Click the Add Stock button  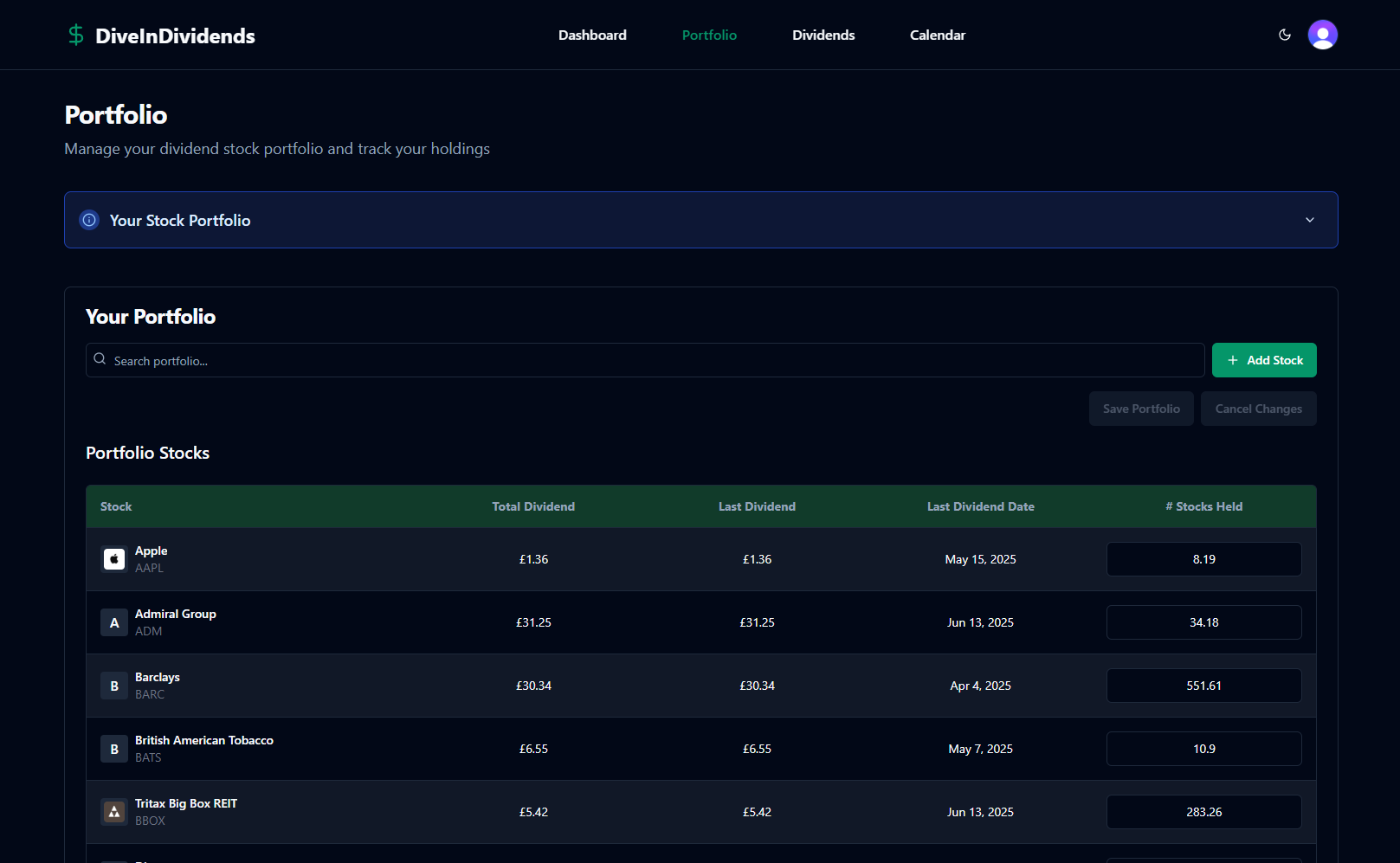(x=1264, y=360)
